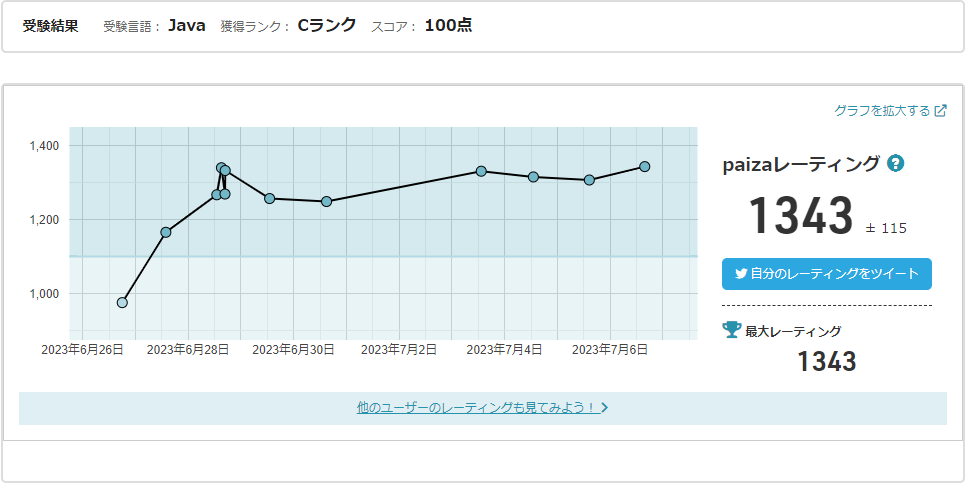974x488 pixels.
Task: Pick the data point just before the last
Action: [x=590, y=180]
